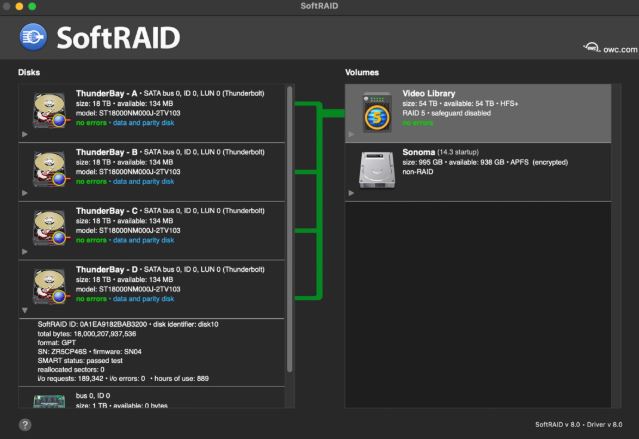This screenshot has height=439, width=639.
Task: Click the "ThunderBay - A" disk name
Action: [107, 93]
